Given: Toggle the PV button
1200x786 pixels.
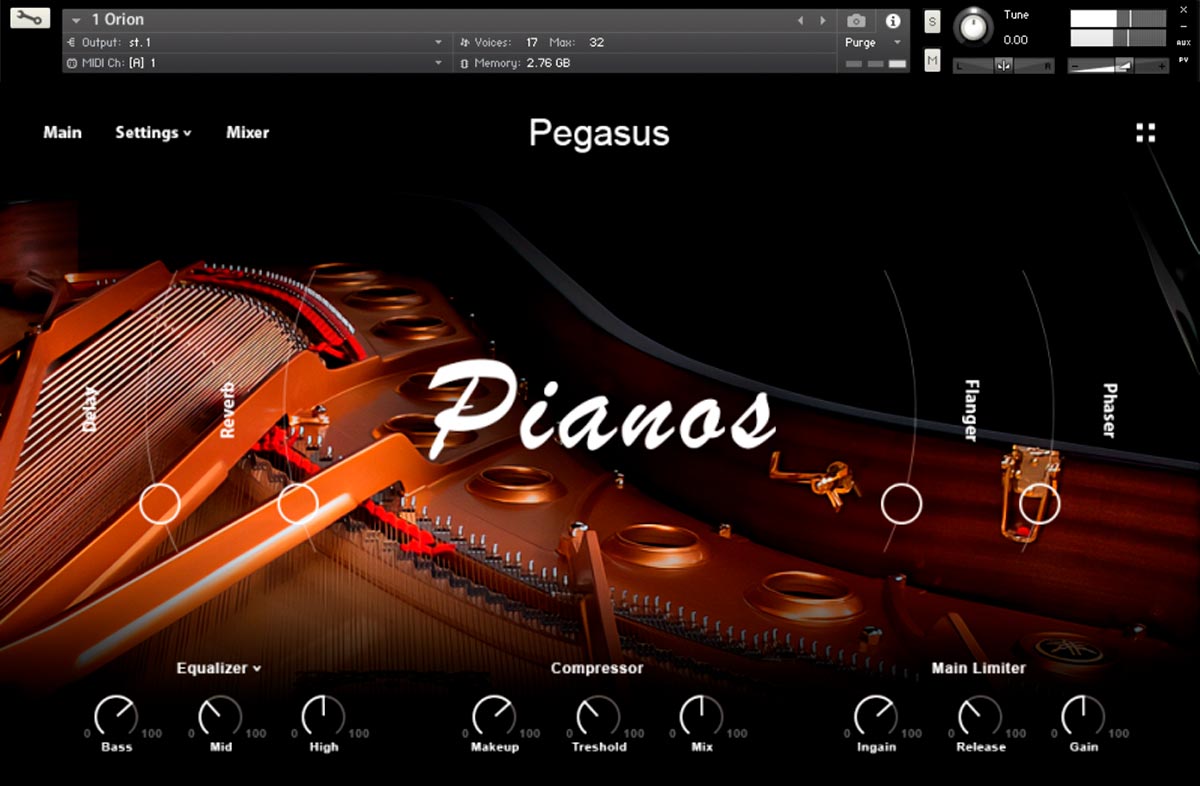Looking at the screenshot, I should coord(1184,60).
